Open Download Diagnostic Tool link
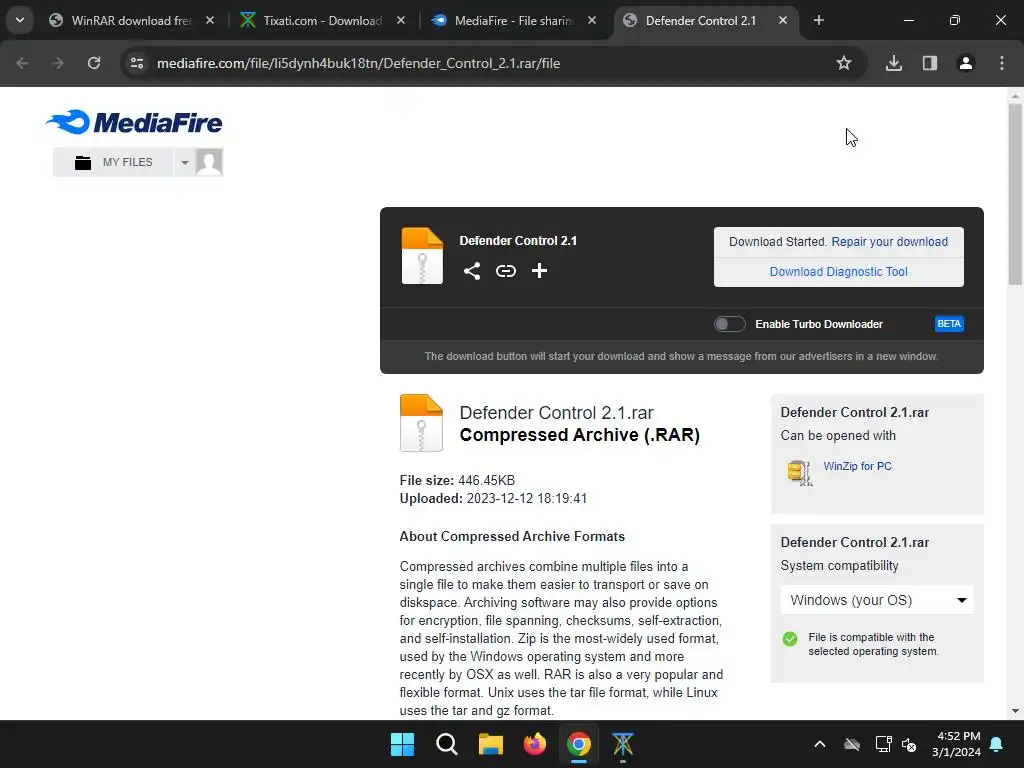Image resolution: width=1024 pixels, height=768 pixels. (839, 272)
